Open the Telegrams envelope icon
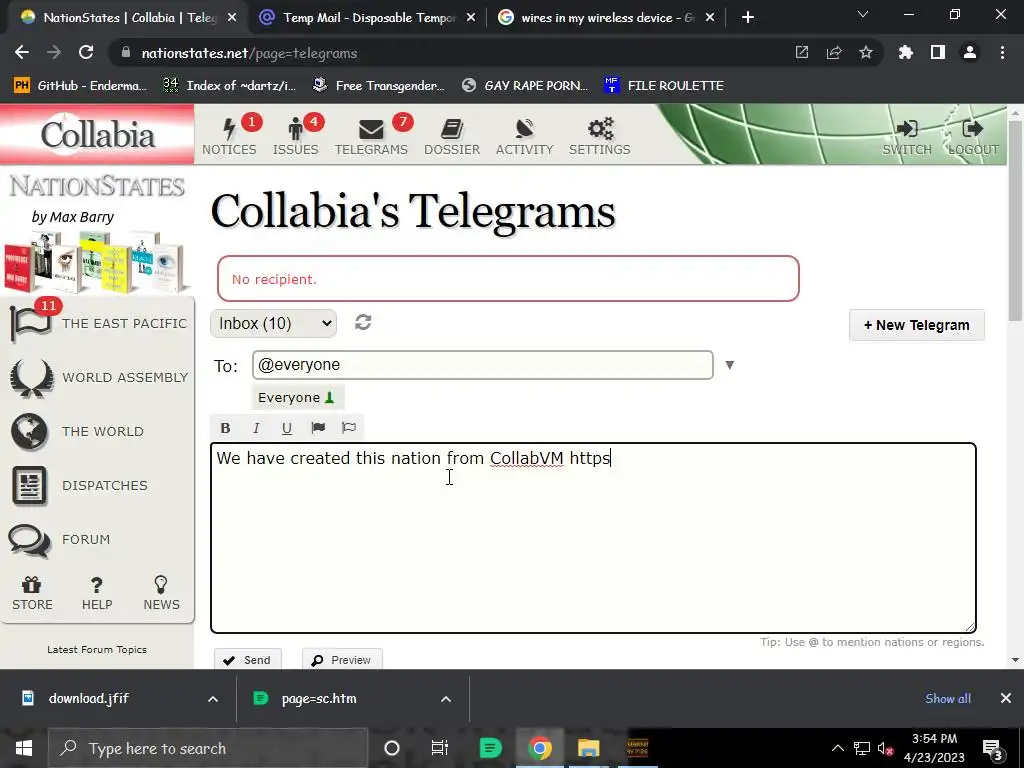The image size is (1024, 768). tap(371, 129)
